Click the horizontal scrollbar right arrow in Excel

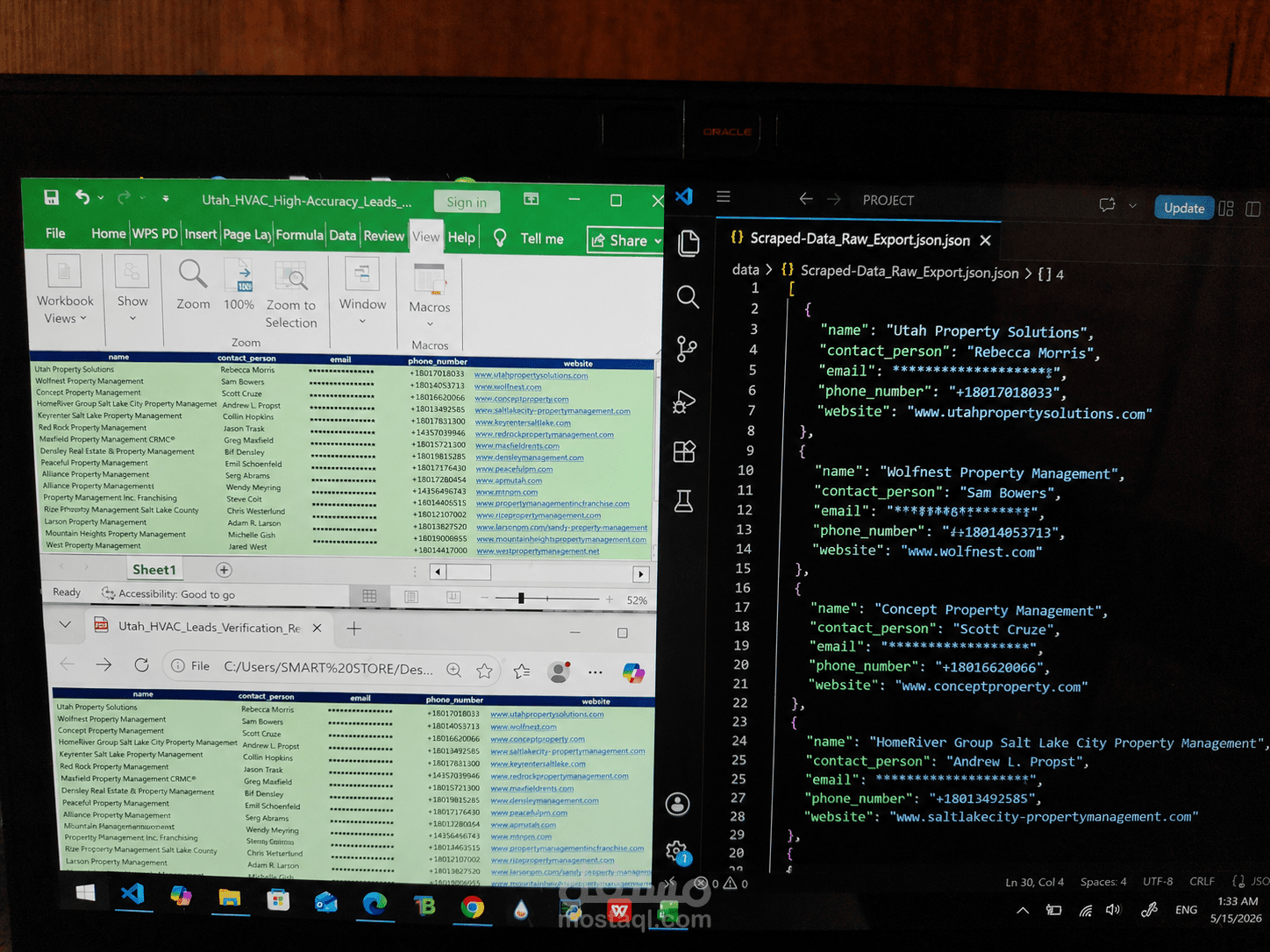(641, 574)
